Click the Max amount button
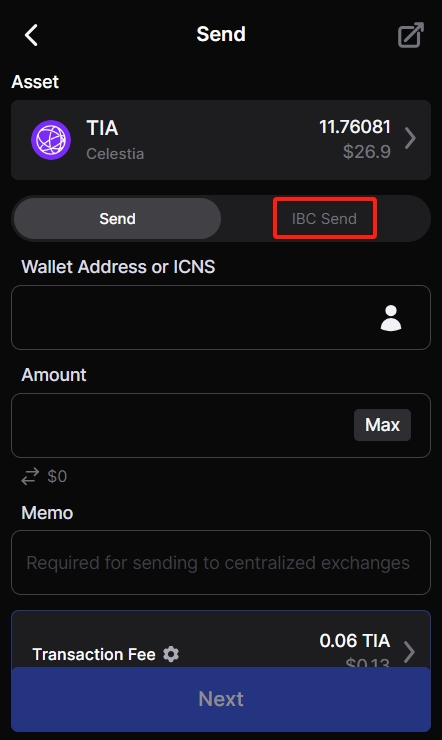Viewport: 442px width, 740px height. tap(382, 425)
